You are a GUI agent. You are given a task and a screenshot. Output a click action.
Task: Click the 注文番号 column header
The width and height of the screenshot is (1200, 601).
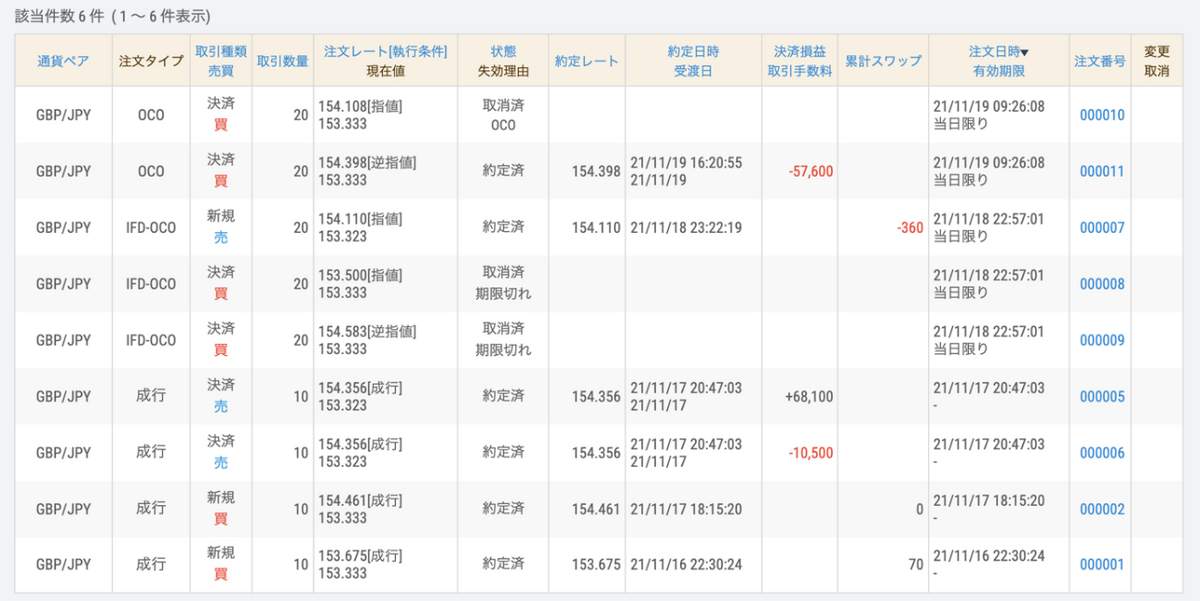pyautogui.click(x=1100, y=61)
